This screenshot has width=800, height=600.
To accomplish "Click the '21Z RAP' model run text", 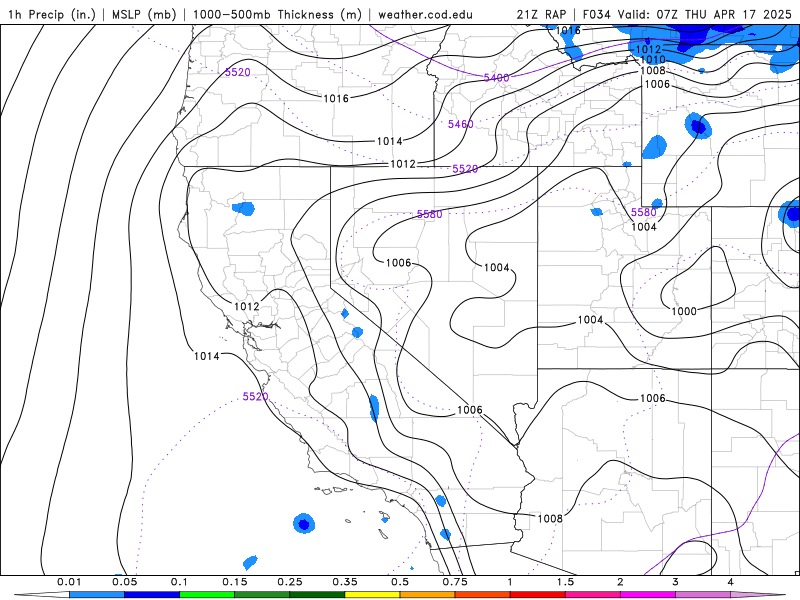I will (x=541, y=14).
